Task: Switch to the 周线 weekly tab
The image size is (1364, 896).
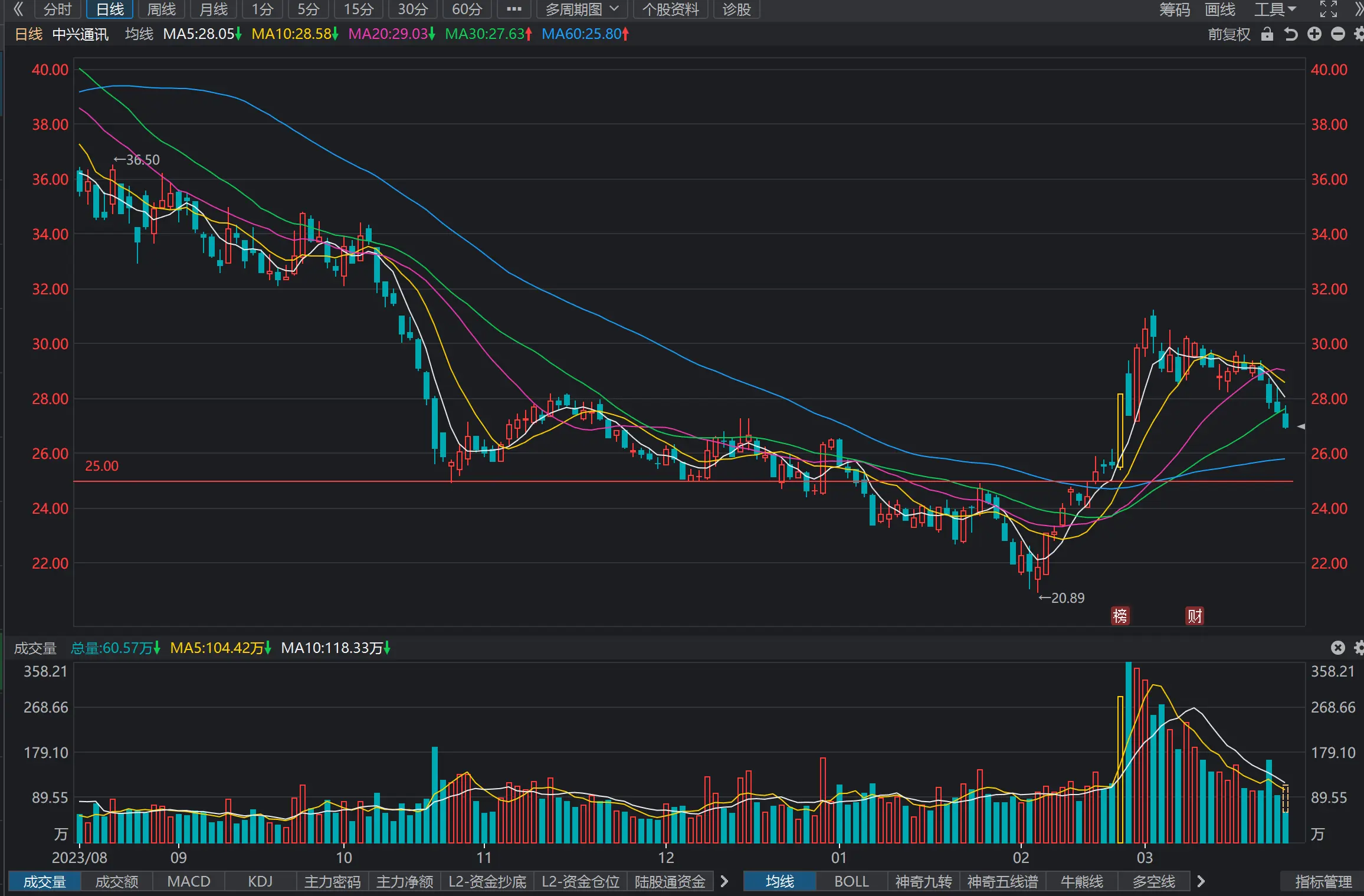Action: pyautogui.click(x=162, y=9)
